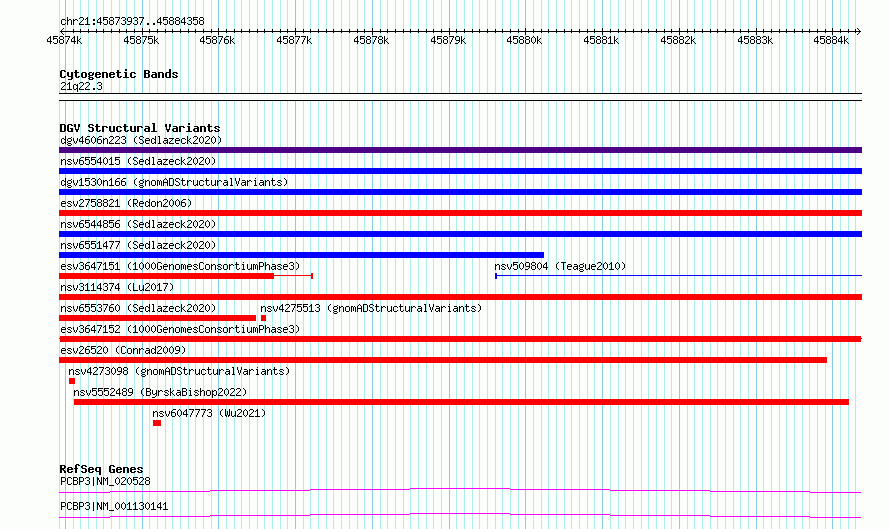This screenshot has width=890, height=529.
Task: Click the nsv6047773 (Wu2021) label
Action: [x=209, y=413]
